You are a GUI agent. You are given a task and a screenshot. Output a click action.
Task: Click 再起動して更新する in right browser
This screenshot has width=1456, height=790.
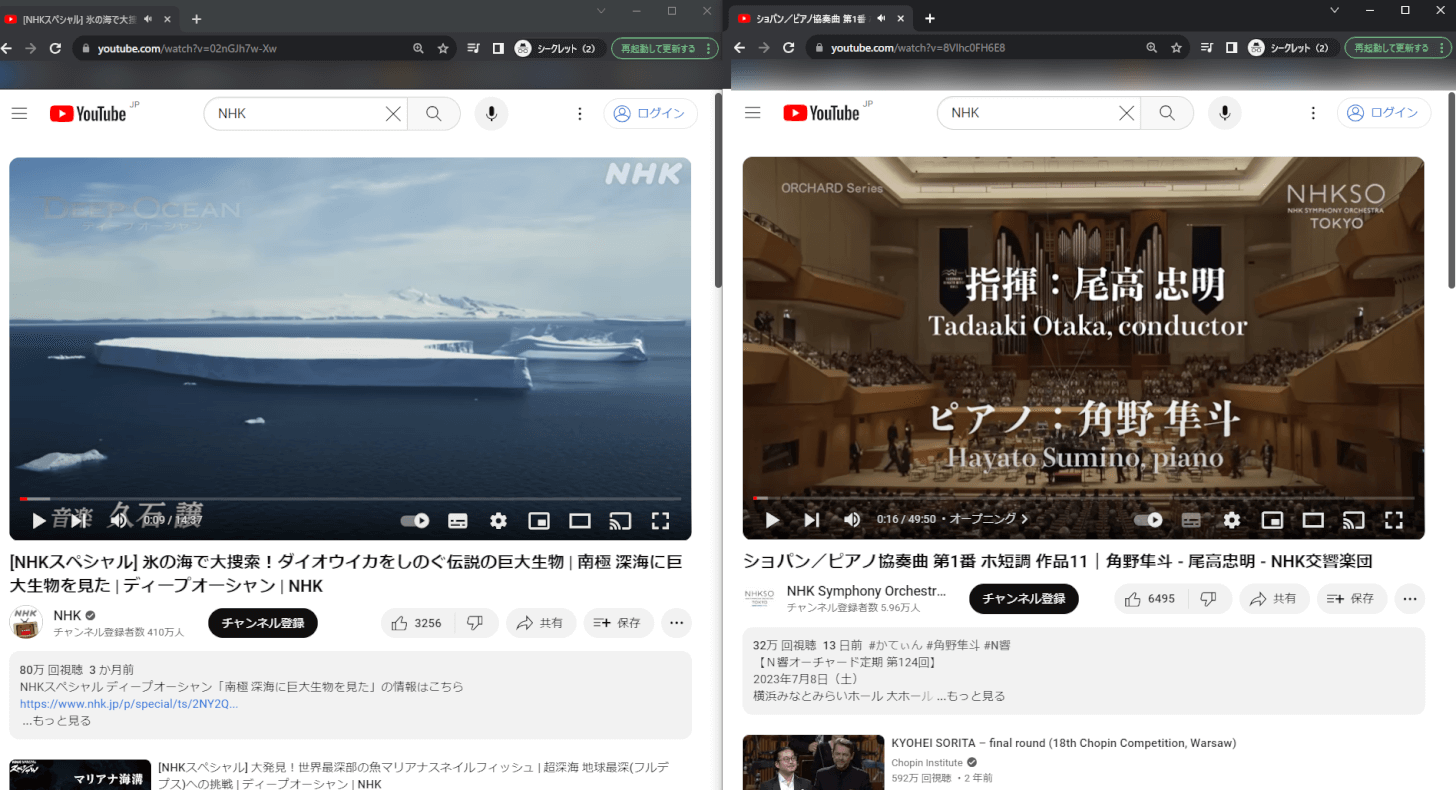coord(1397,48)
